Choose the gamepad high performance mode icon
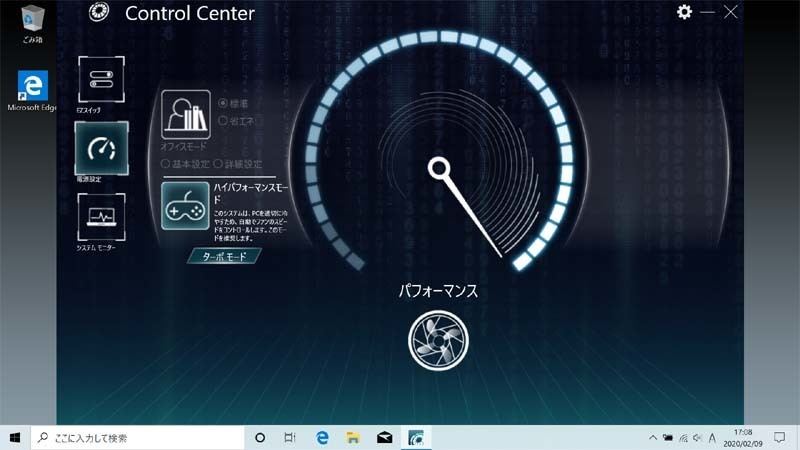This screenshot has width=800, height=450. coord(186,206)
